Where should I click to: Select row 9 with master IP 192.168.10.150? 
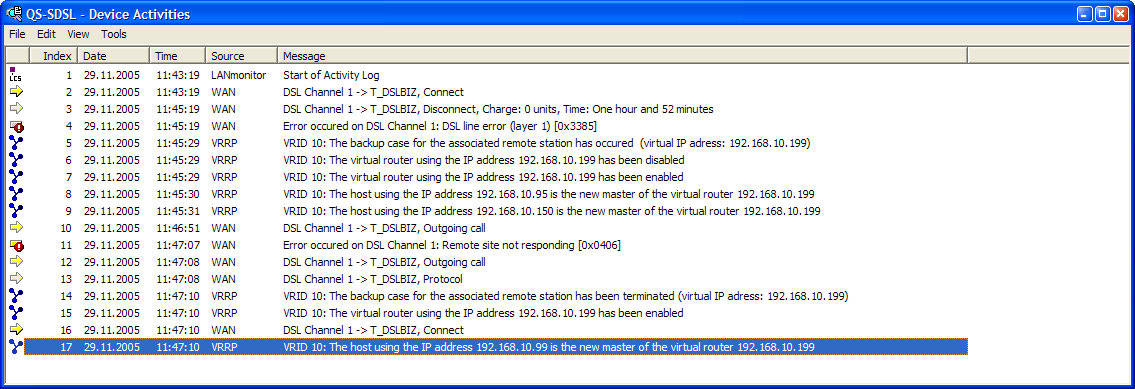496,211
